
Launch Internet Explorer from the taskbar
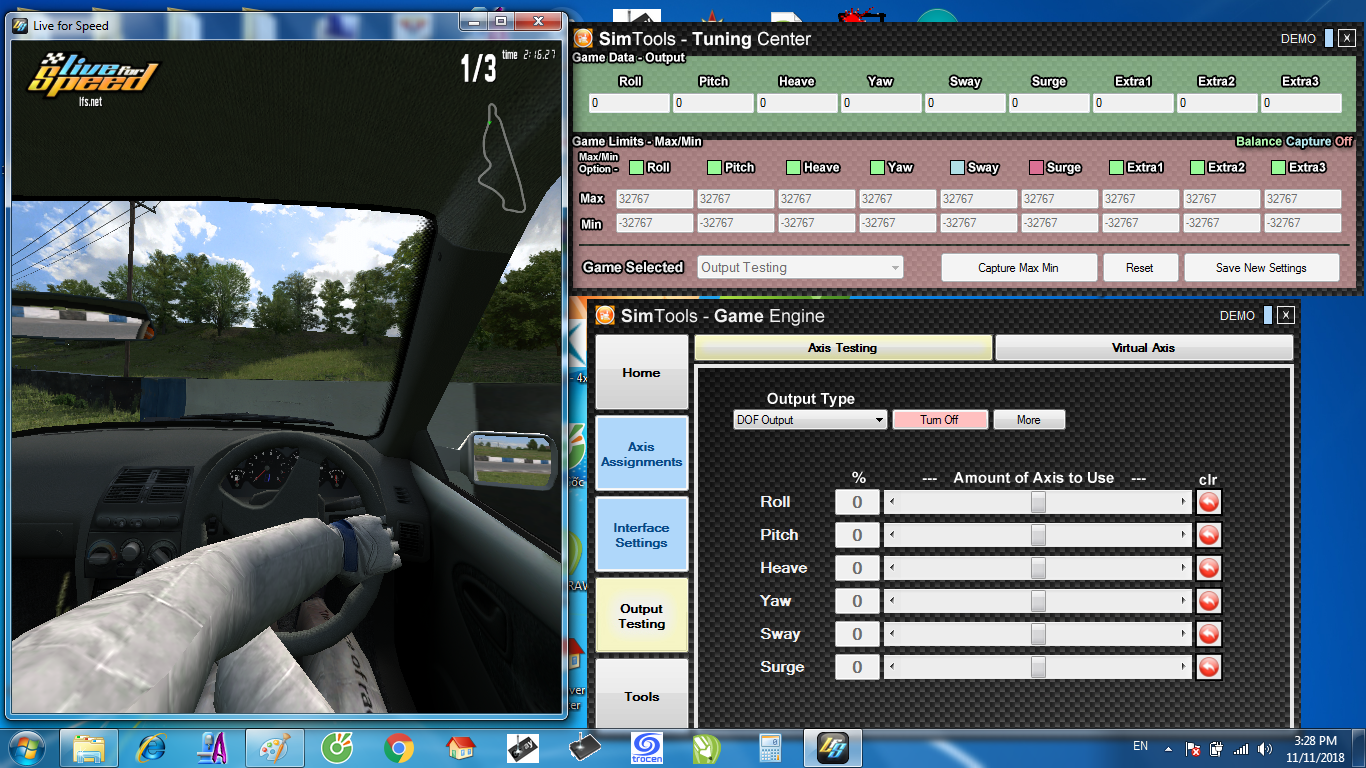(x=152, y=748)
